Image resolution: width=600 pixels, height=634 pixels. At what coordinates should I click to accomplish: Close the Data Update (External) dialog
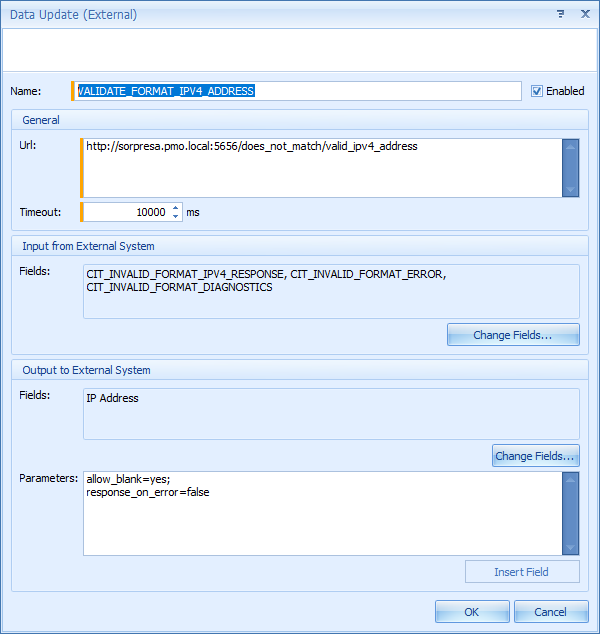tap(584, 15)
